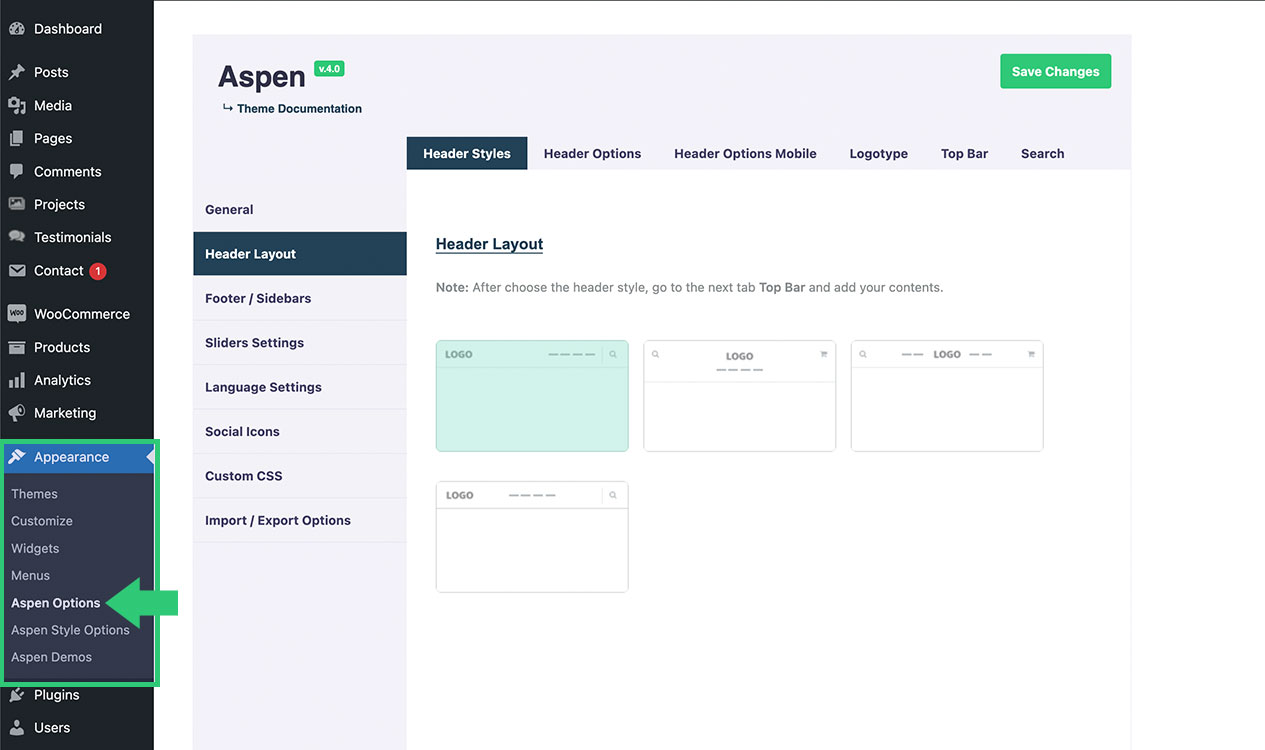
Task: Click the Plugins plug icon
Action: coord(16,695)
